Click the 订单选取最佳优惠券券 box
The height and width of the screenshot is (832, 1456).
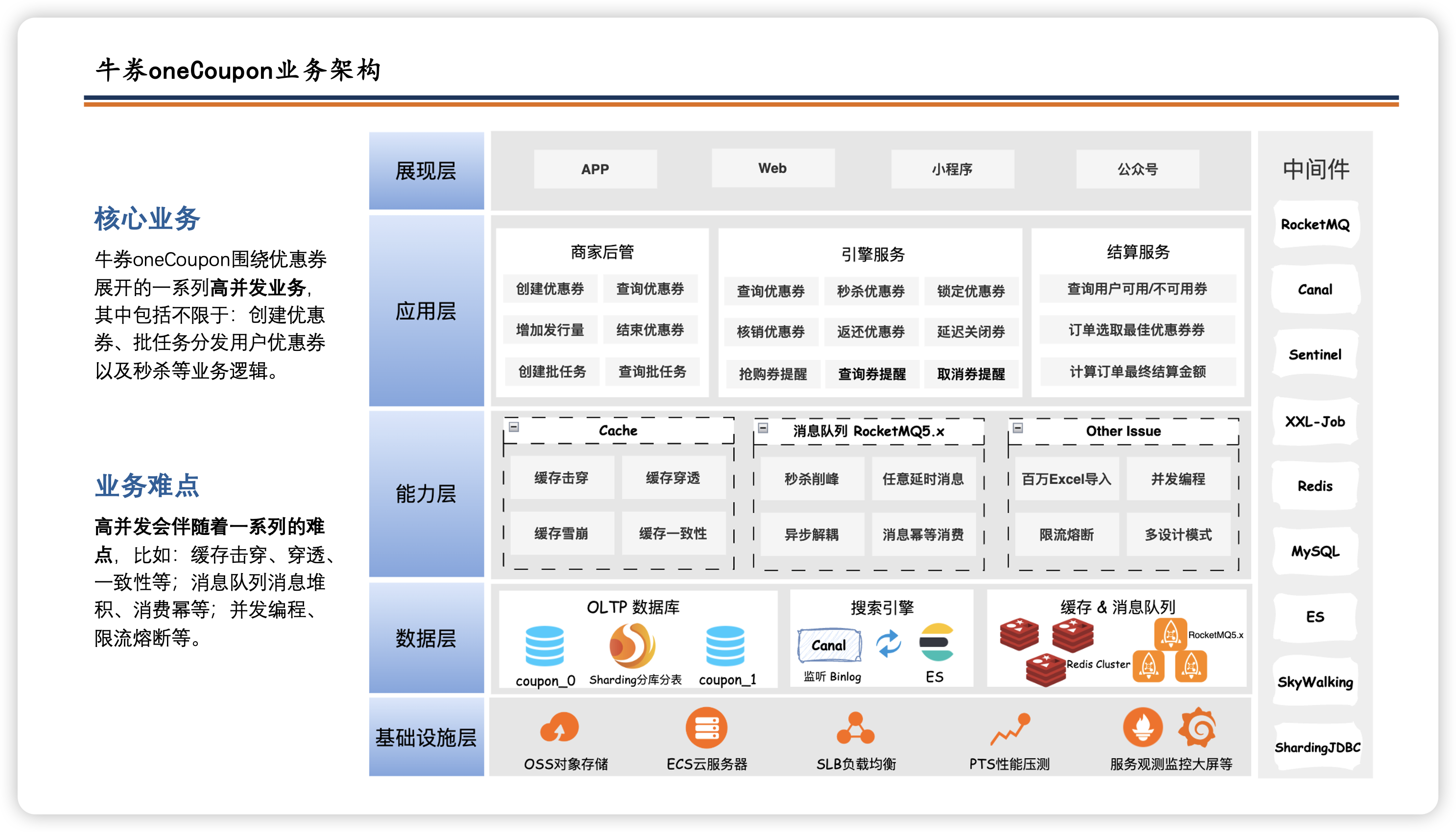pyautogui.click(x=1137, y=330)
